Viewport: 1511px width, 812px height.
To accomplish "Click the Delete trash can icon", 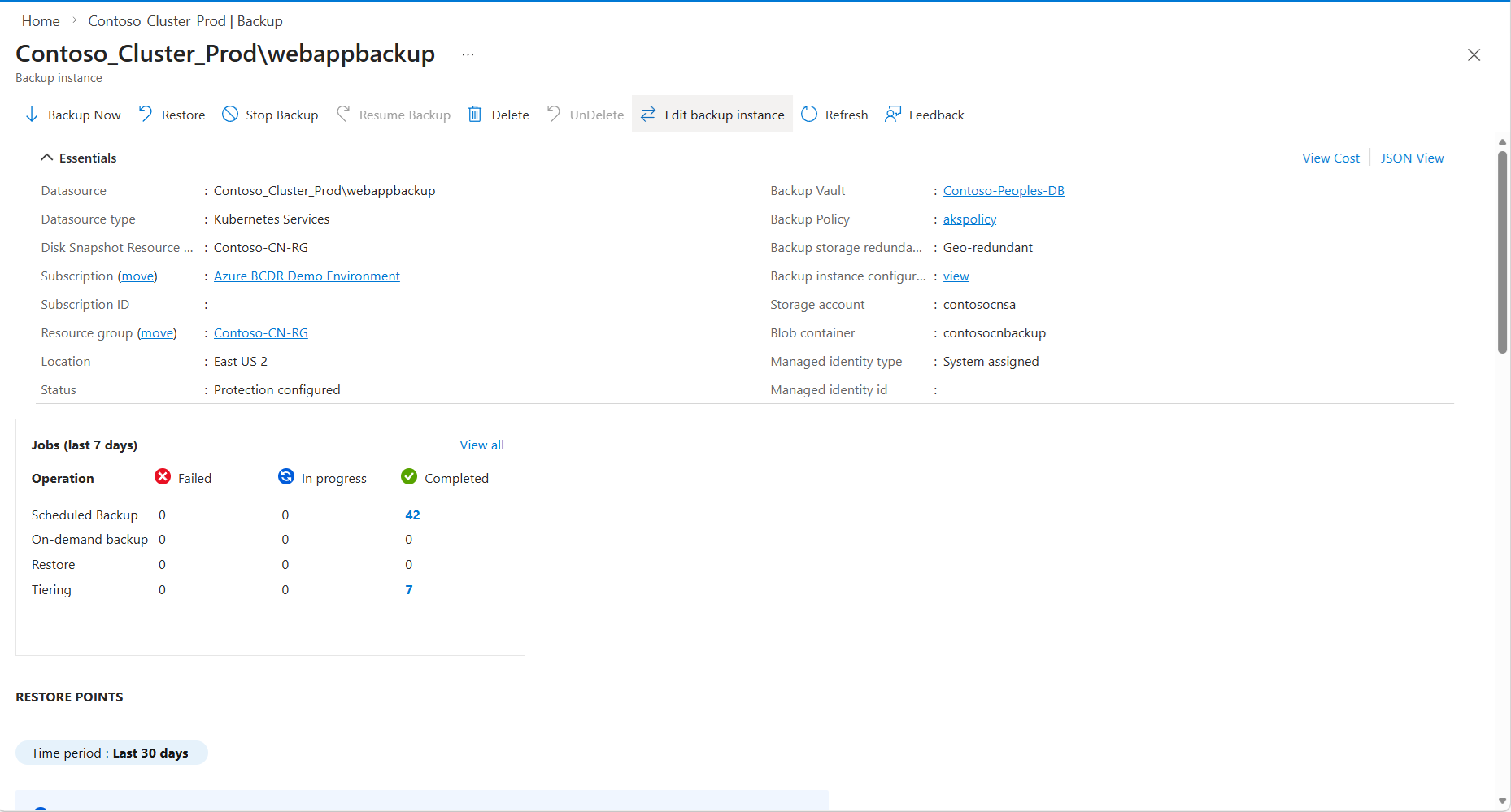I will tap(475, 114).
